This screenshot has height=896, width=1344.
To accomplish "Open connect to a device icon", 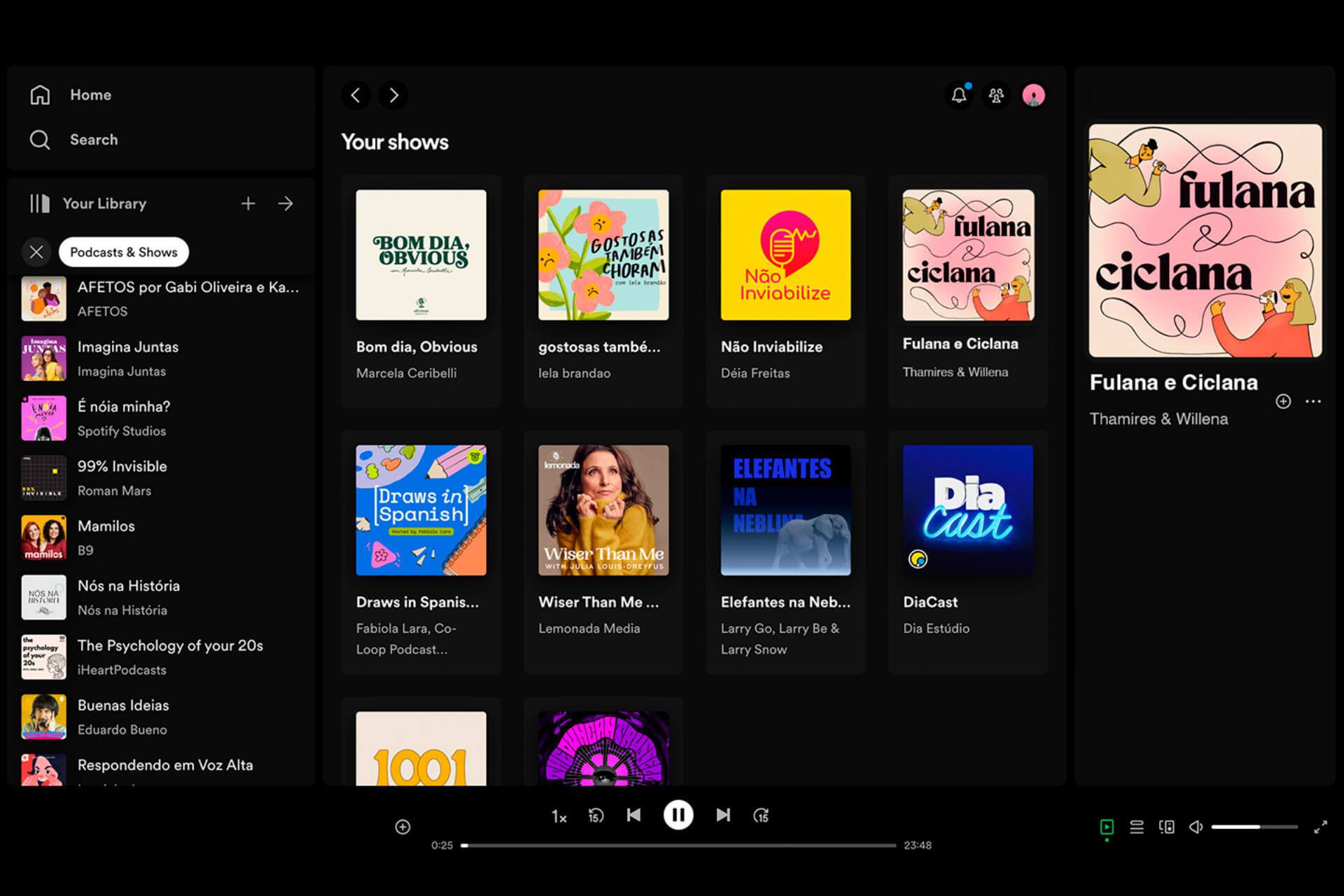I will click(x=1167, y=827).
